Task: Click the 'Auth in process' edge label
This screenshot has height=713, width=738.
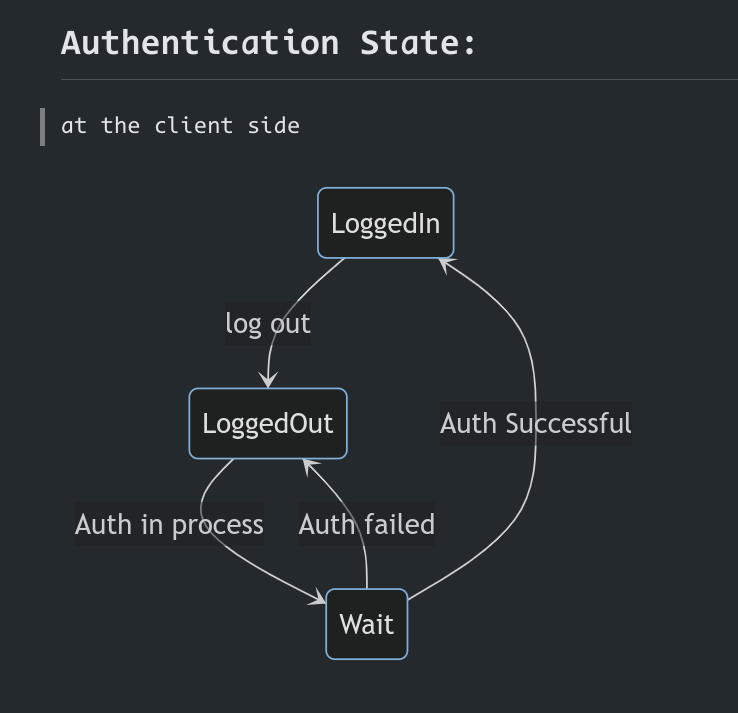Action: point(169,524)
